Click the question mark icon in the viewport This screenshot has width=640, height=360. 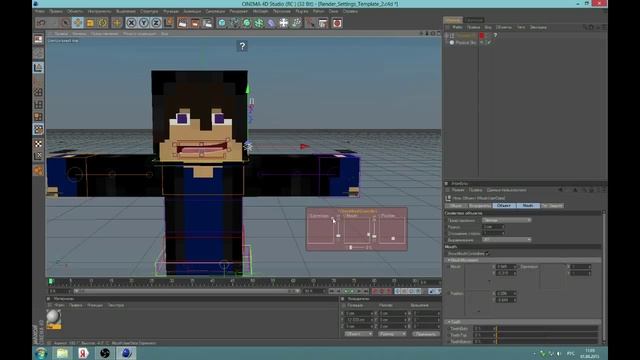click(x=242, y=46)
